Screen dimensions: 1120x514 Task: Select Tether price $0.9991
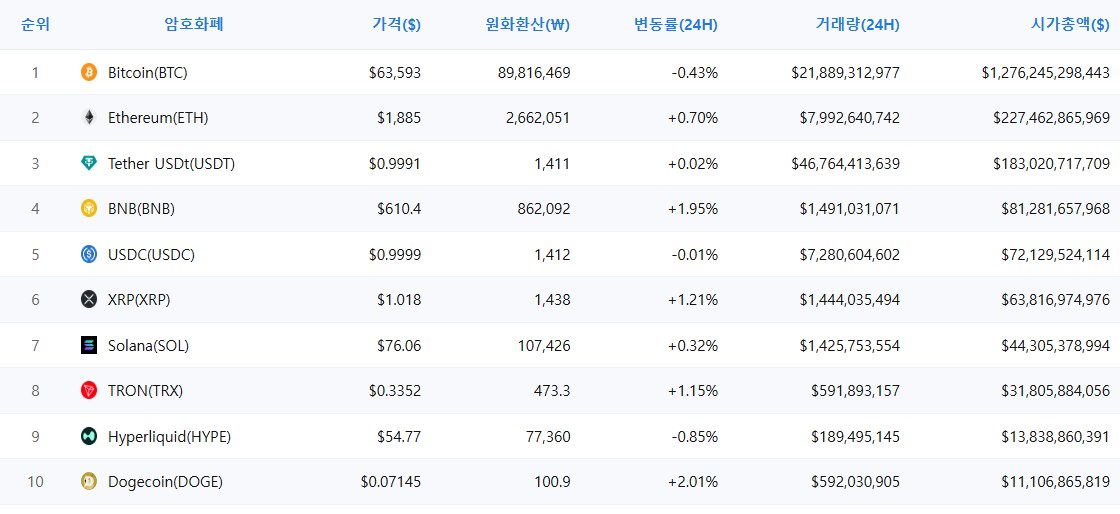point(395,163)
